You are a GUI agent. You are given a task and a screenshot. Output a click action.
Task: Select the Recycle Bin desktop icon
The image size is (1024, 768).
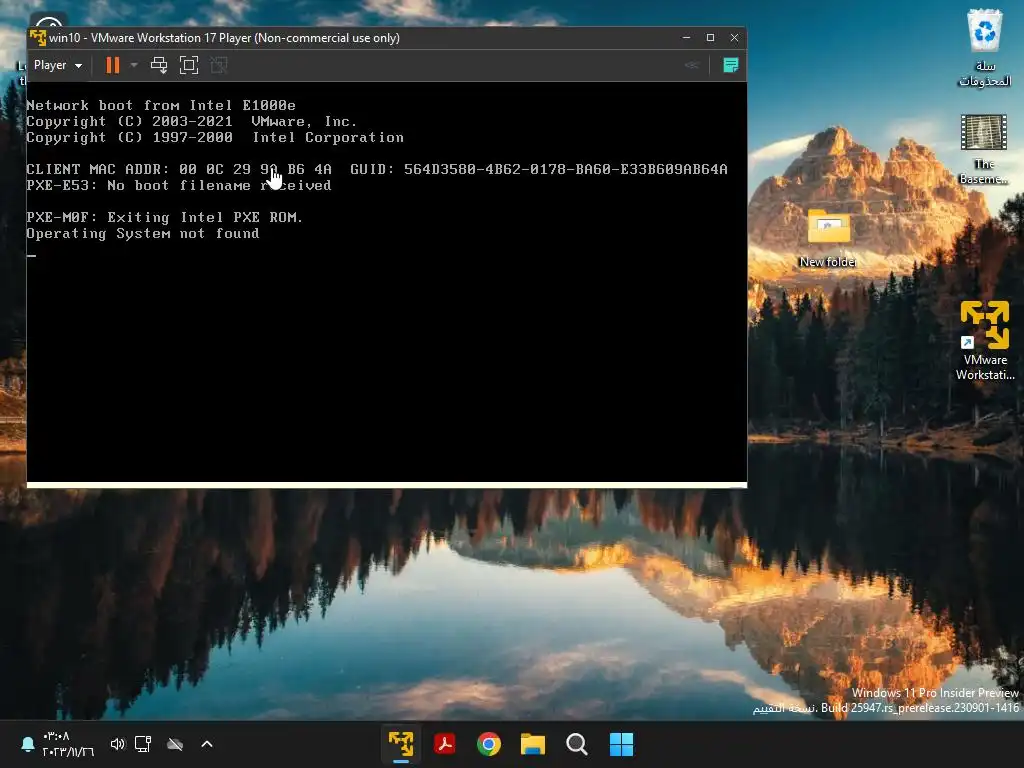[x=984, y=47]
